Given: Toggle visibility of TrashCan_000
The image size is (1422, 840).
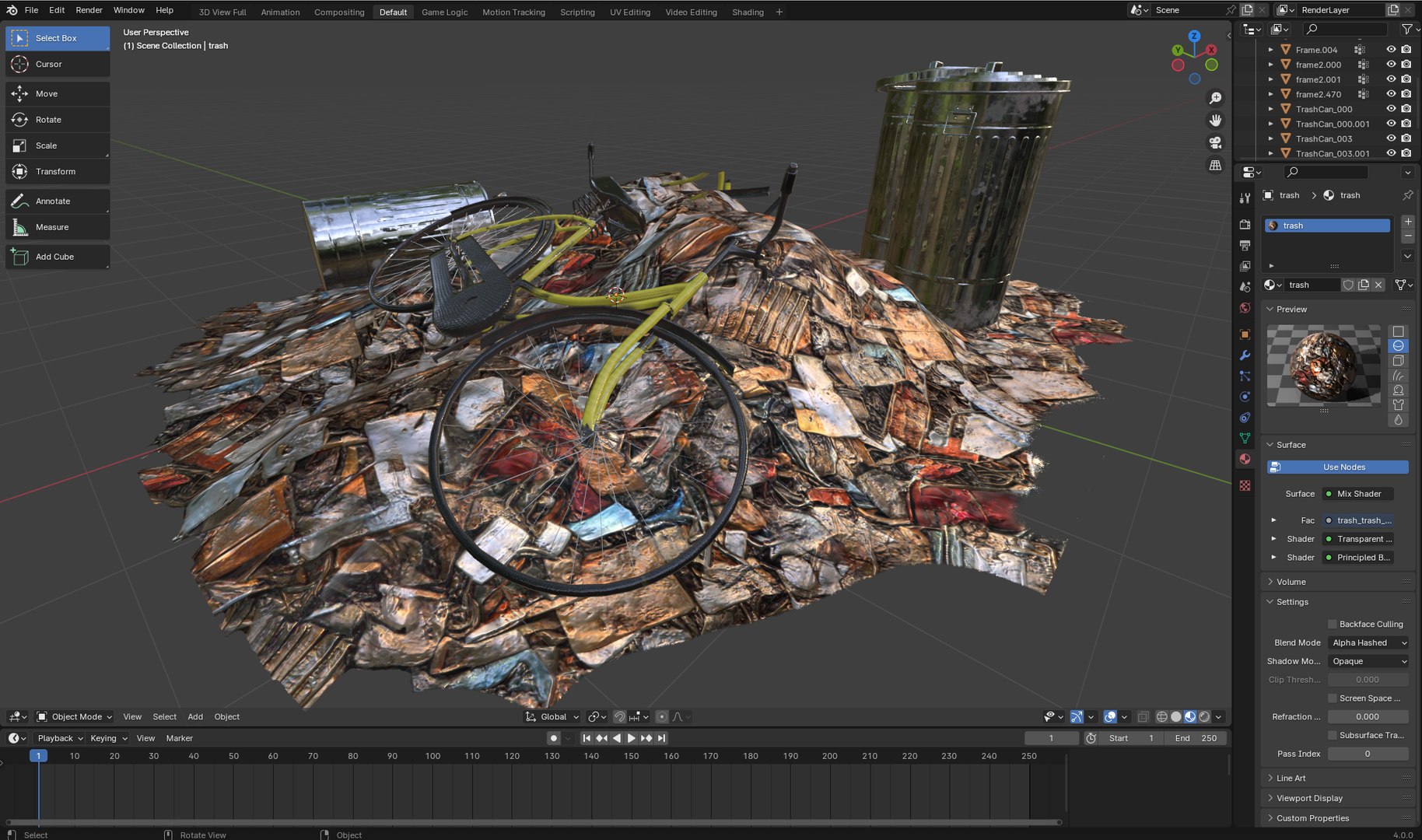Looking at the screenshot, I should tap(1391, 109).
